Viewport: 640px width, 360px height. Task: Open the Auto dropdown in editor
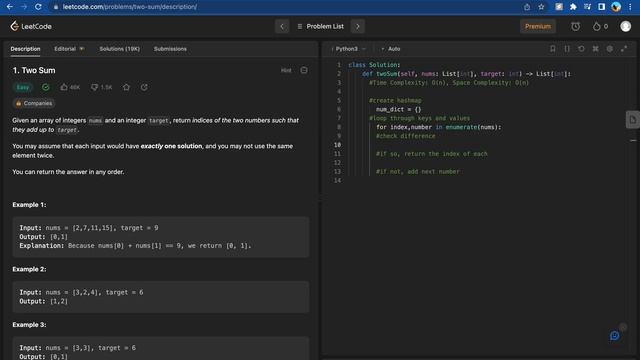point(391,49)
